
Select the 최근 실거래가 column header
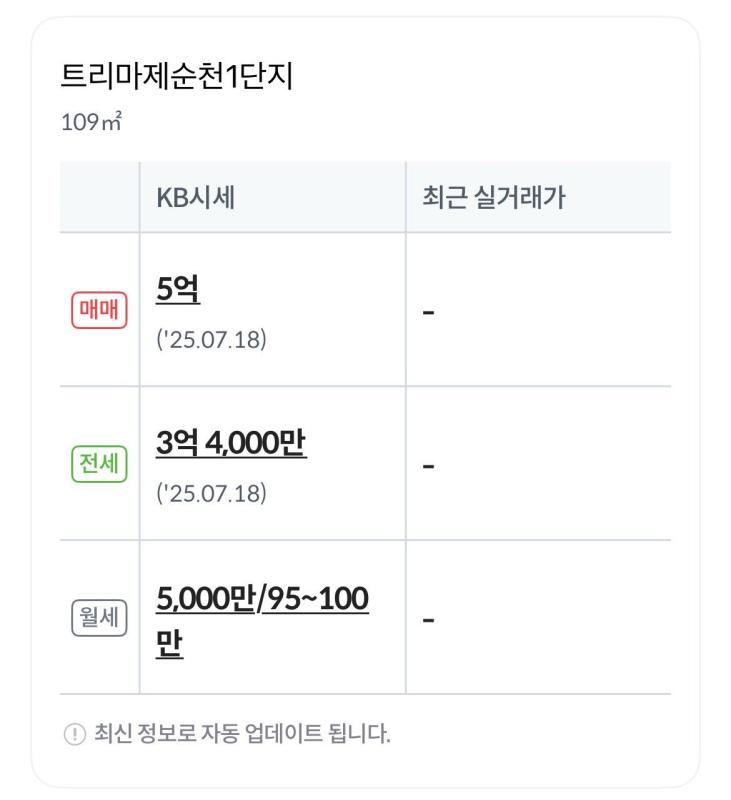(494, 197)
